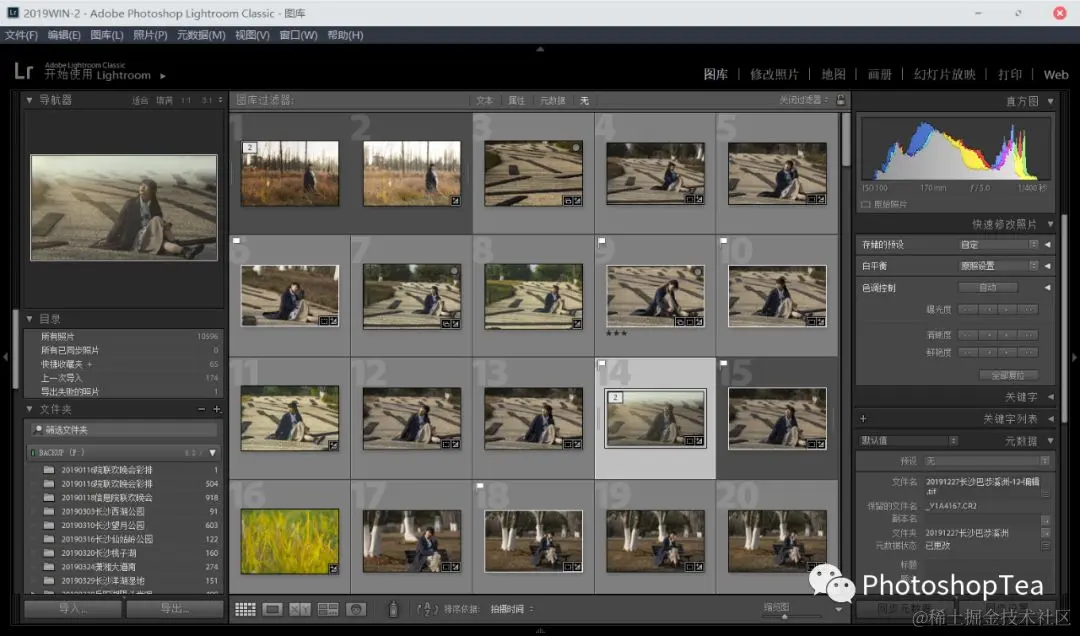Image resolution: width=1080 pixels, height=636 pixels.
Task: Switch to the 修改照片 module
Action: pos(774,74)
